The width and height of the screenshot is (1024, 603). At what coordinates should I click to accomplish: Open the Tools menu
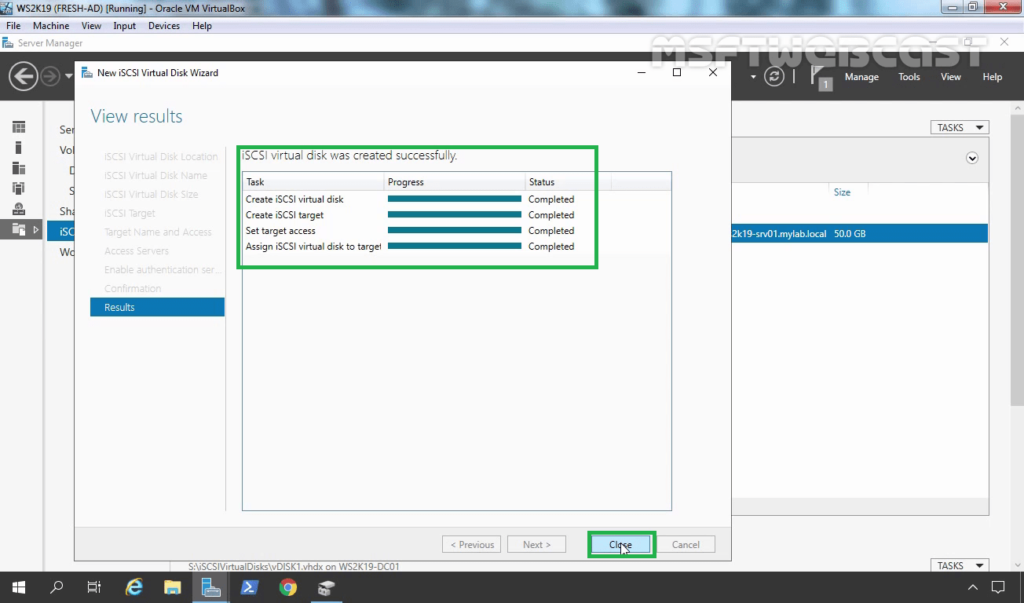[x=908, y=76]
